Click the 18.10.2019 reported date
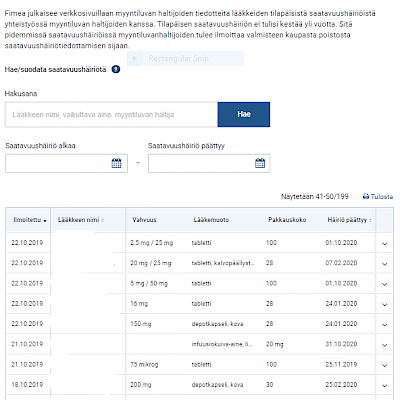400x400 pixels. click(27, 385)
